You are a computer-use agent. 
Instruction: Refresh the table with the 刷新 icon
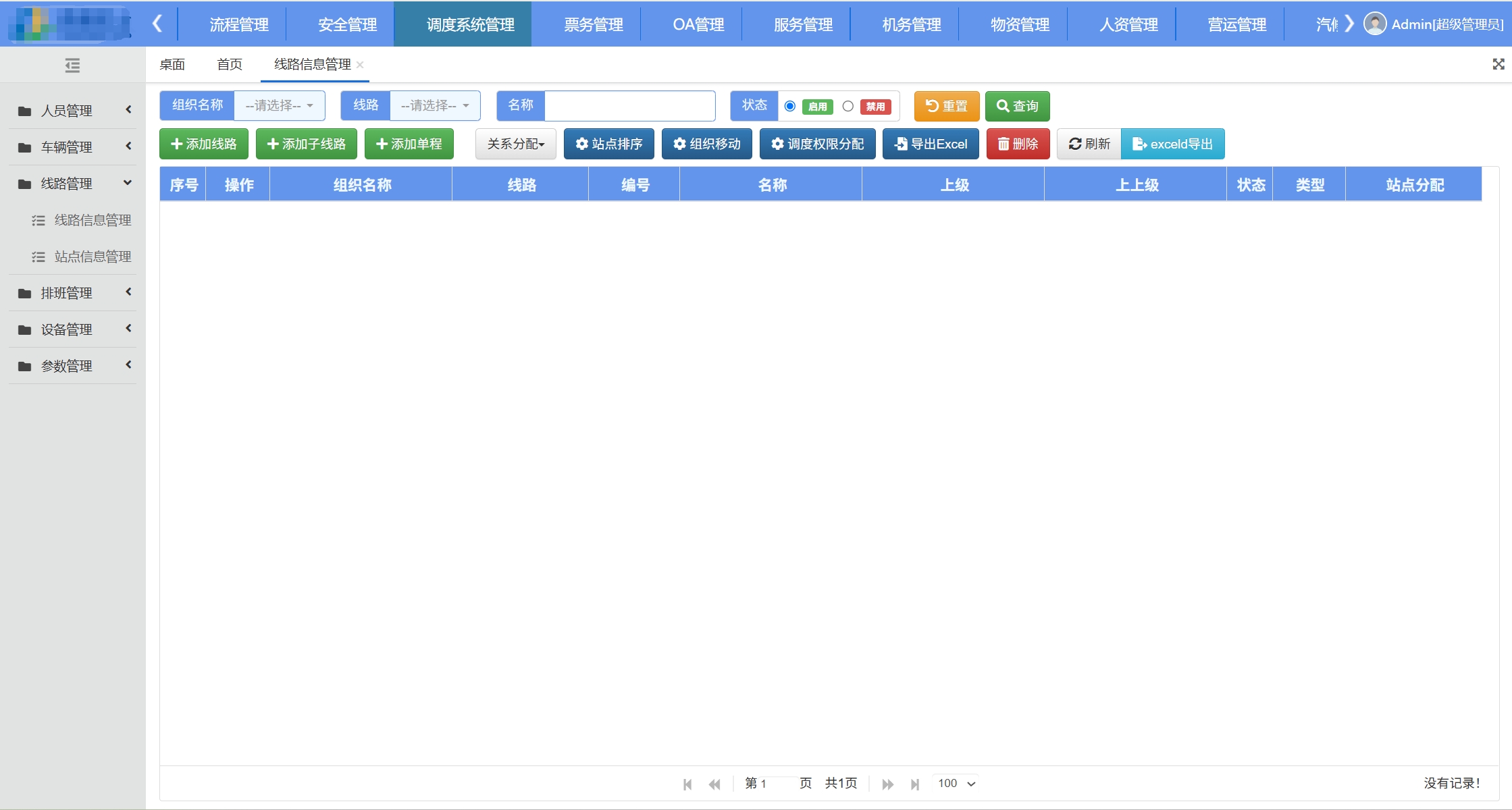[1088, 144]
